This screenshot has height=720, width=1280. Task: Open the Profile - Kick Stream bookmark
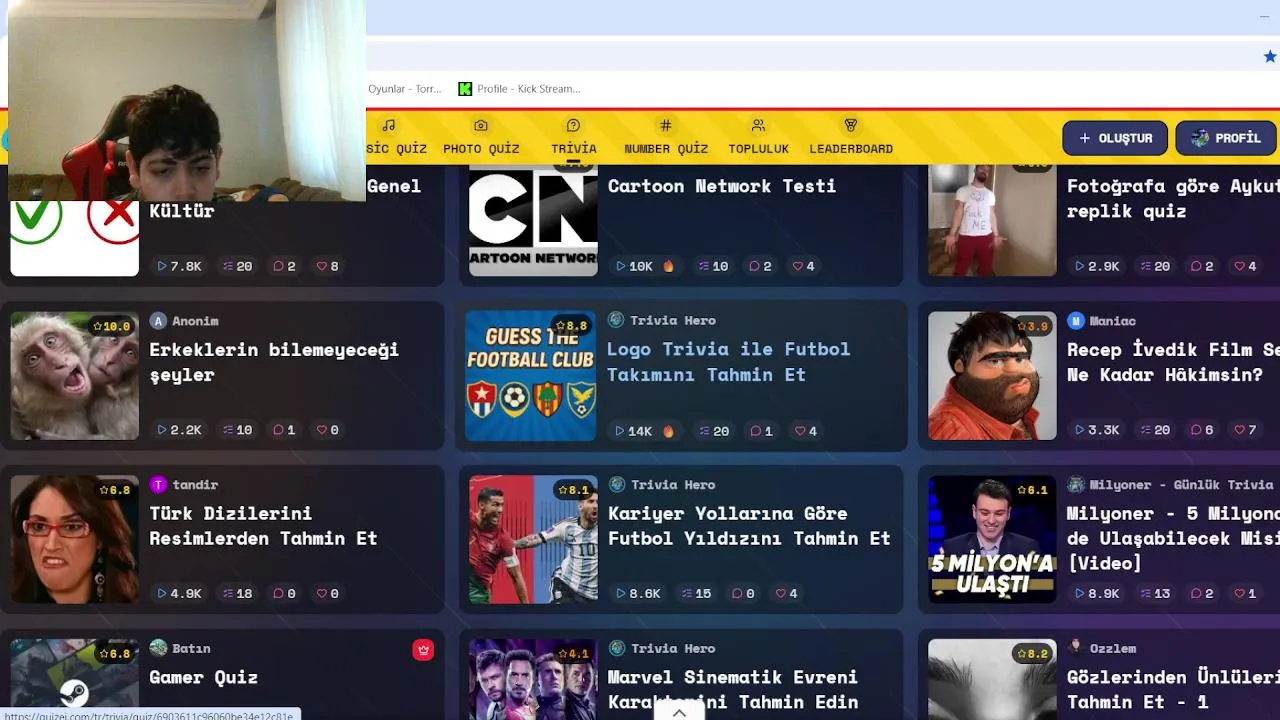click(x=519, y=89)
